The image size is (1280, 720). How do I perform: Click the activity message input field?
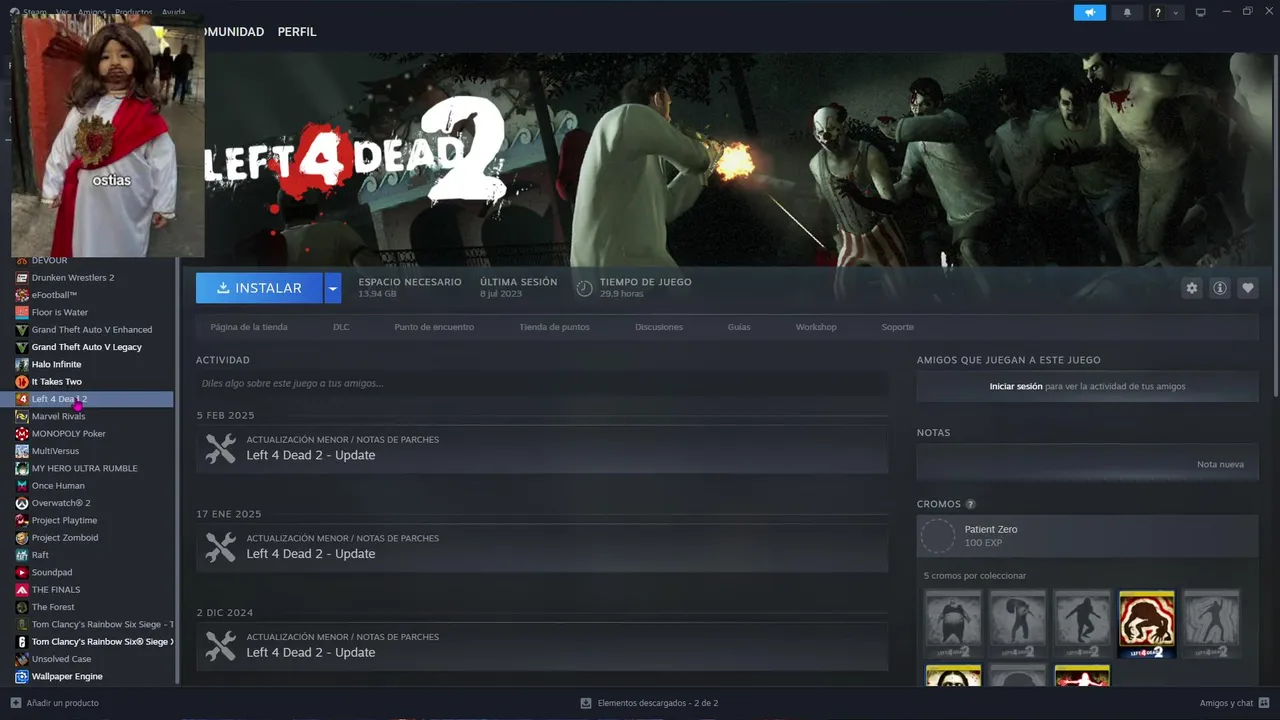click(x=542, y=383)
